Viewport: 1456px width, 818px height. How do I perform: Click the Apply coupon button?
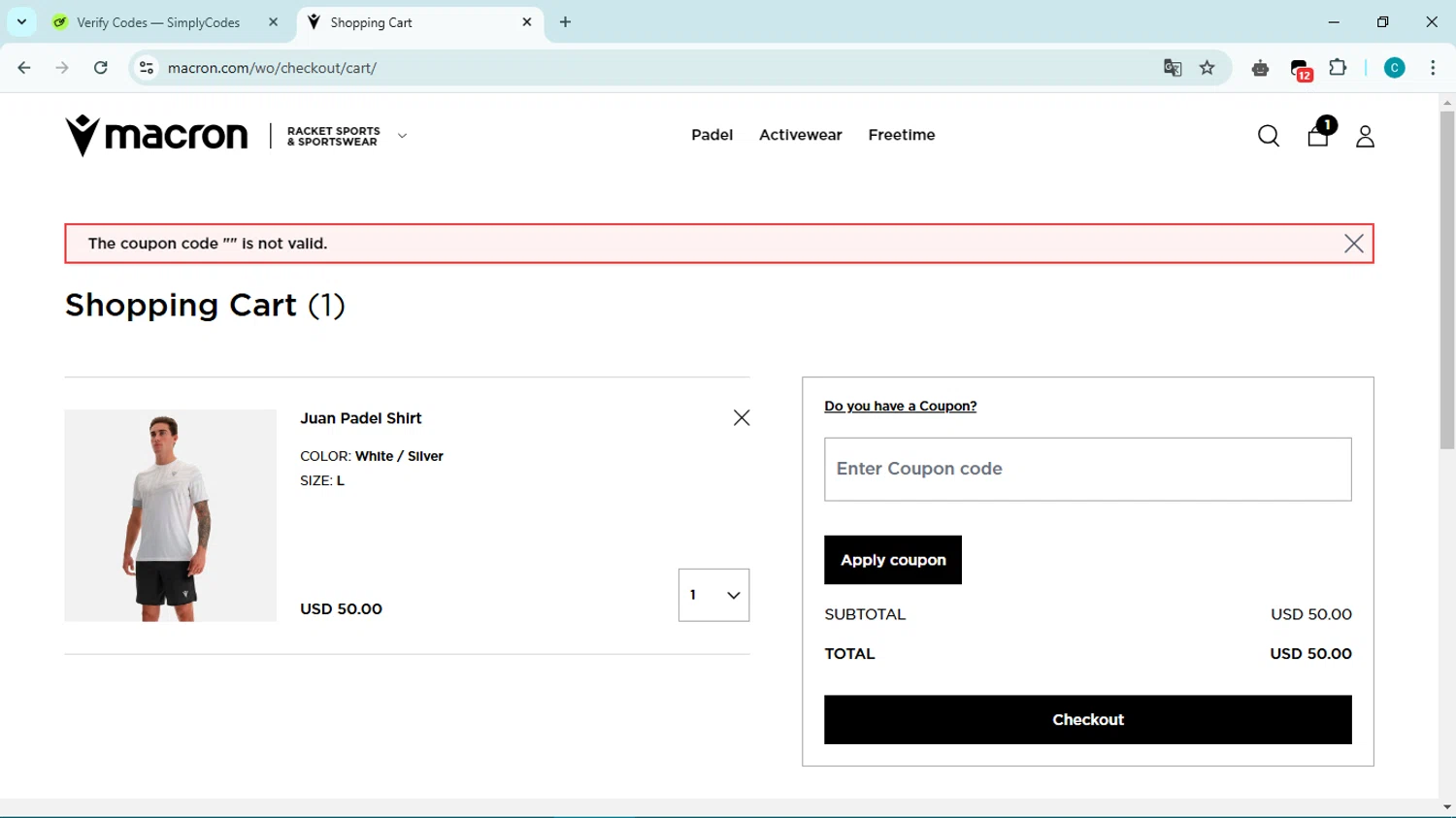click(893, 560)
